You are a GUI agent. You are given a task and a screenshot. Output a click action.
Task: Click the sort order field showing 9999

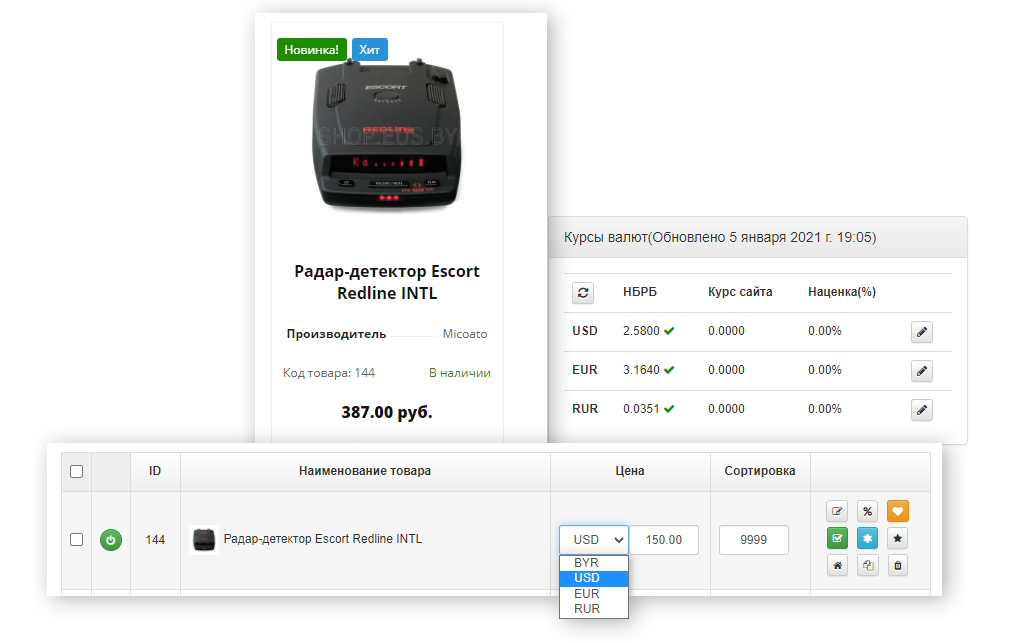tap(753, 539)
